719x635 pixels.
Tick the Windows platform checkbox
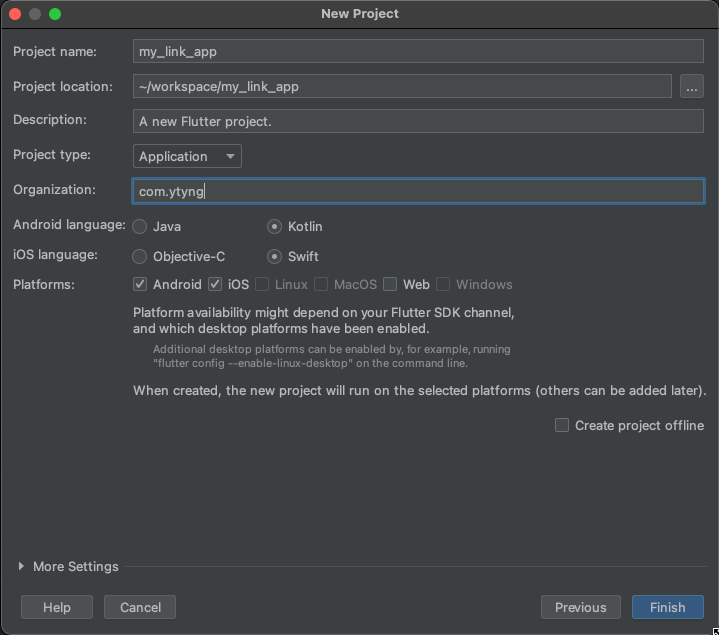tap(443, 284)
